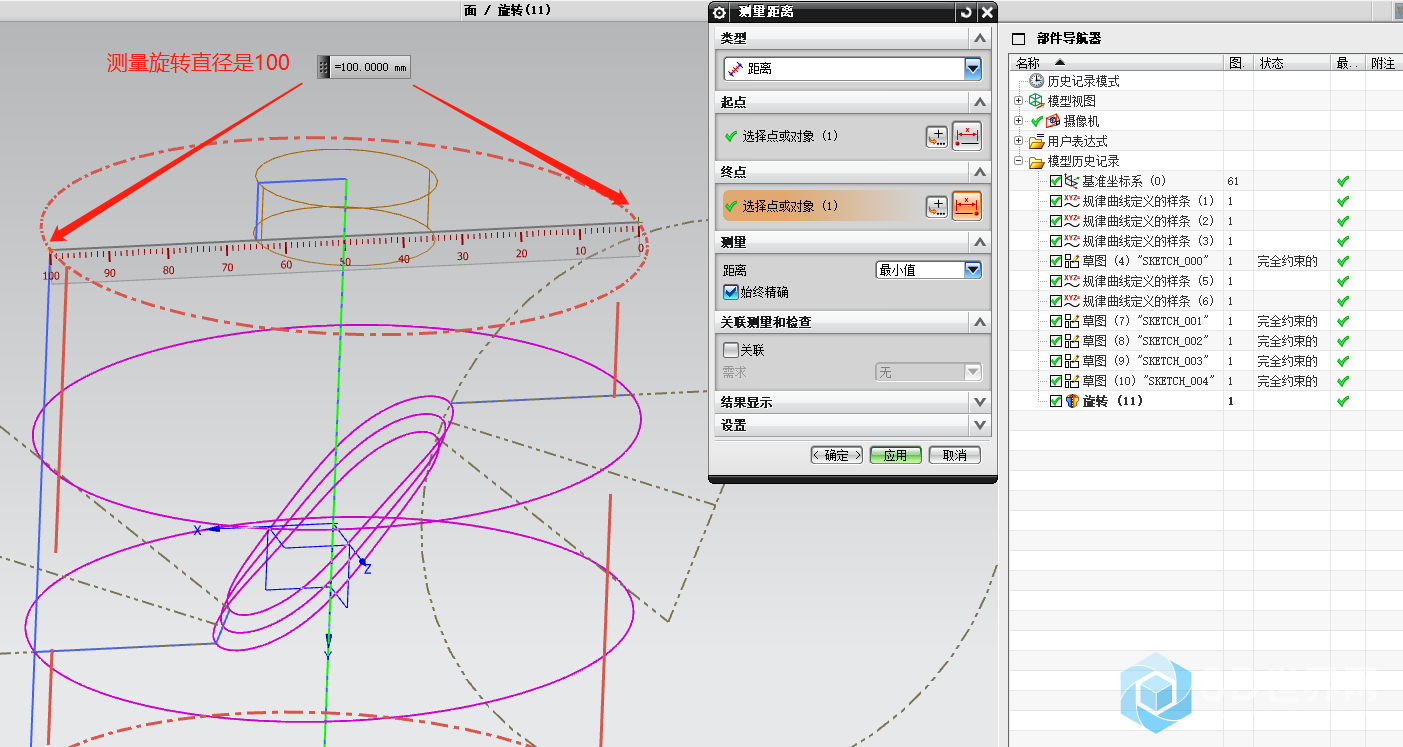Expand the 用户表达式 tree node
Viewport: 1403px width, 747px height.
pyautogui.click(x=1019, y=141)
